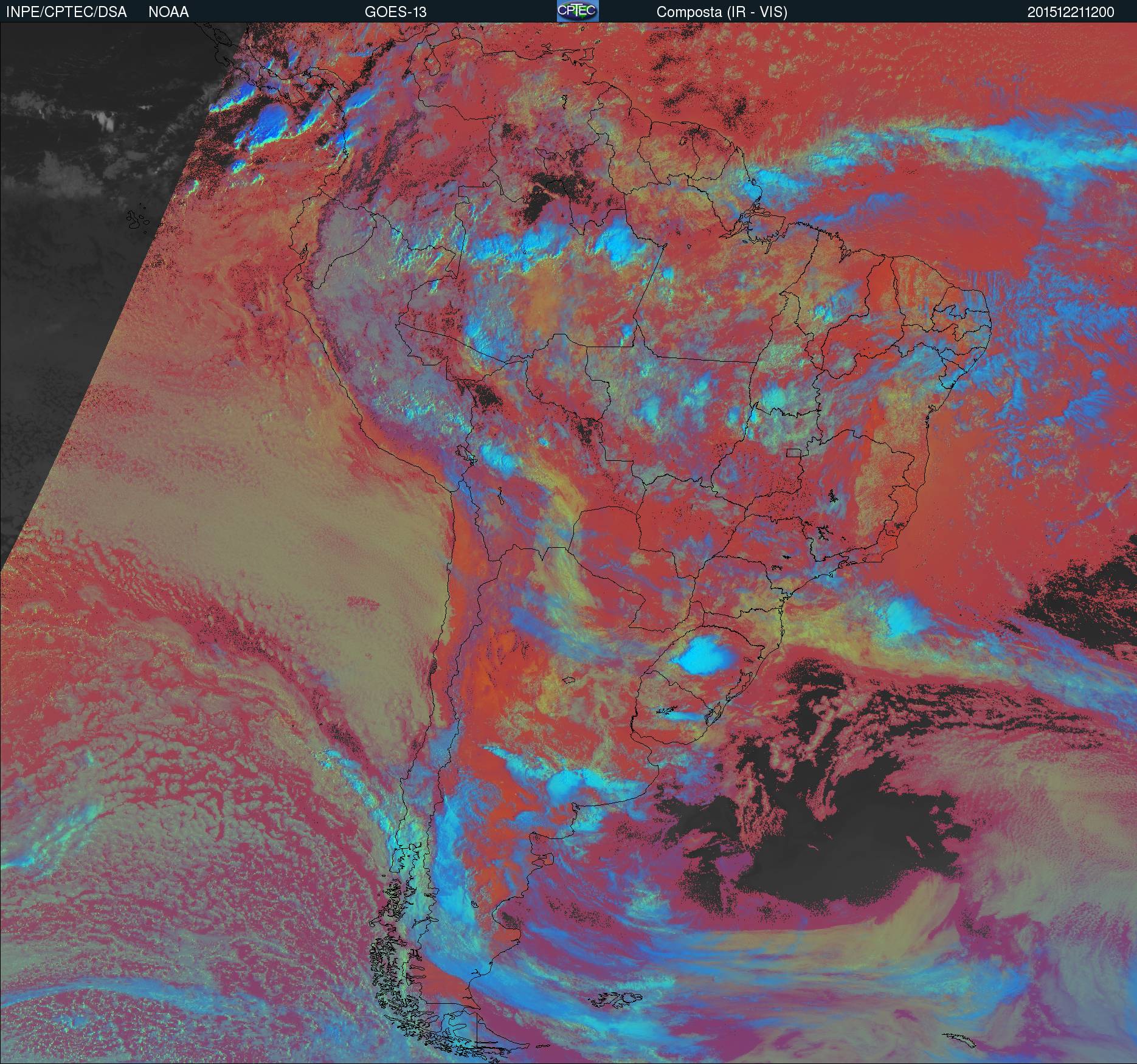Click the INPE/CPTEC/DSA header text
This screenshot has height=1064, width=1137.
66,12
